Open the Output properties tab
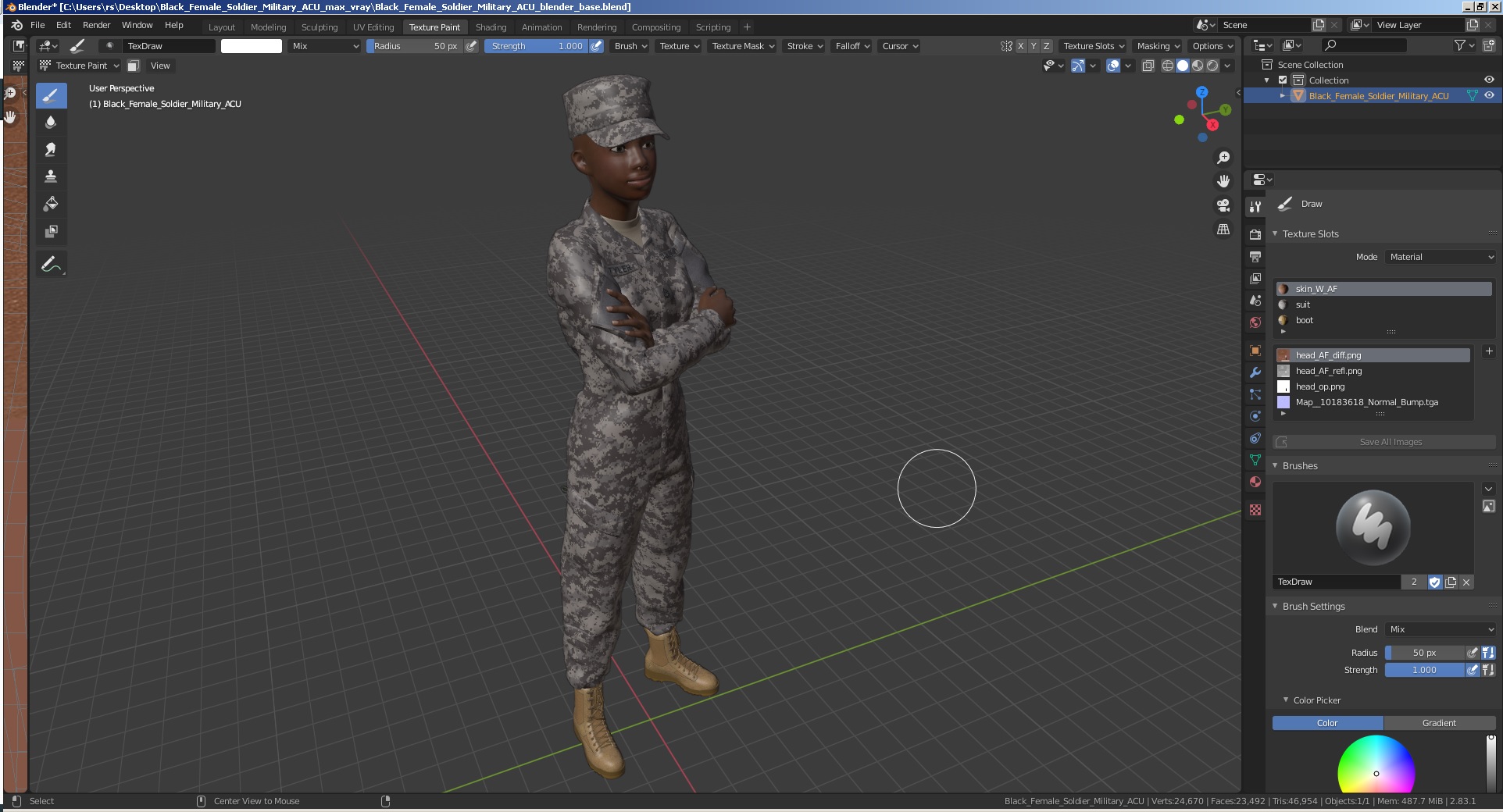This screenshot has height=812, width=1503. click(x=1255, y=256)
